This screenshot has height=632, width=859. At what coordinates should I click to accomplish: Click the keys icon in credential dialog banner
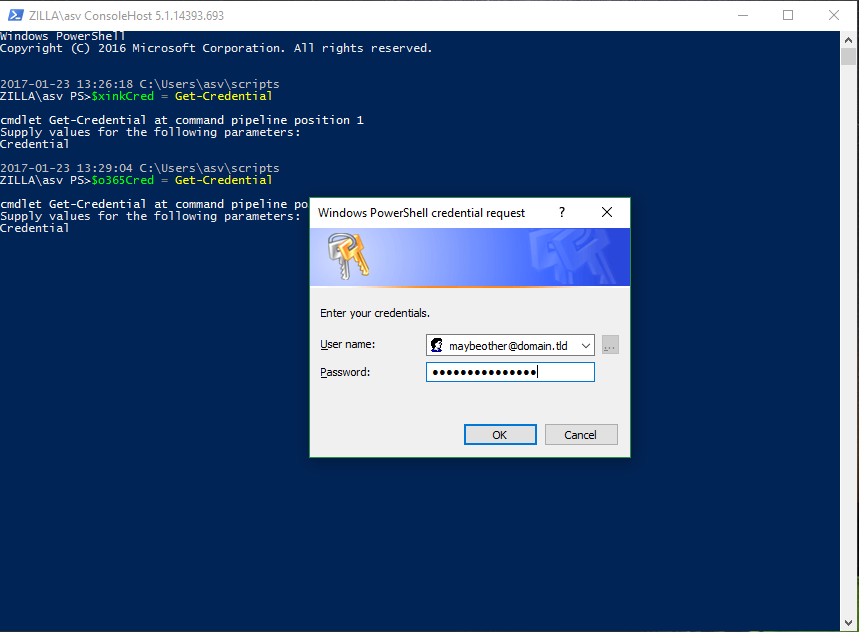349,256
